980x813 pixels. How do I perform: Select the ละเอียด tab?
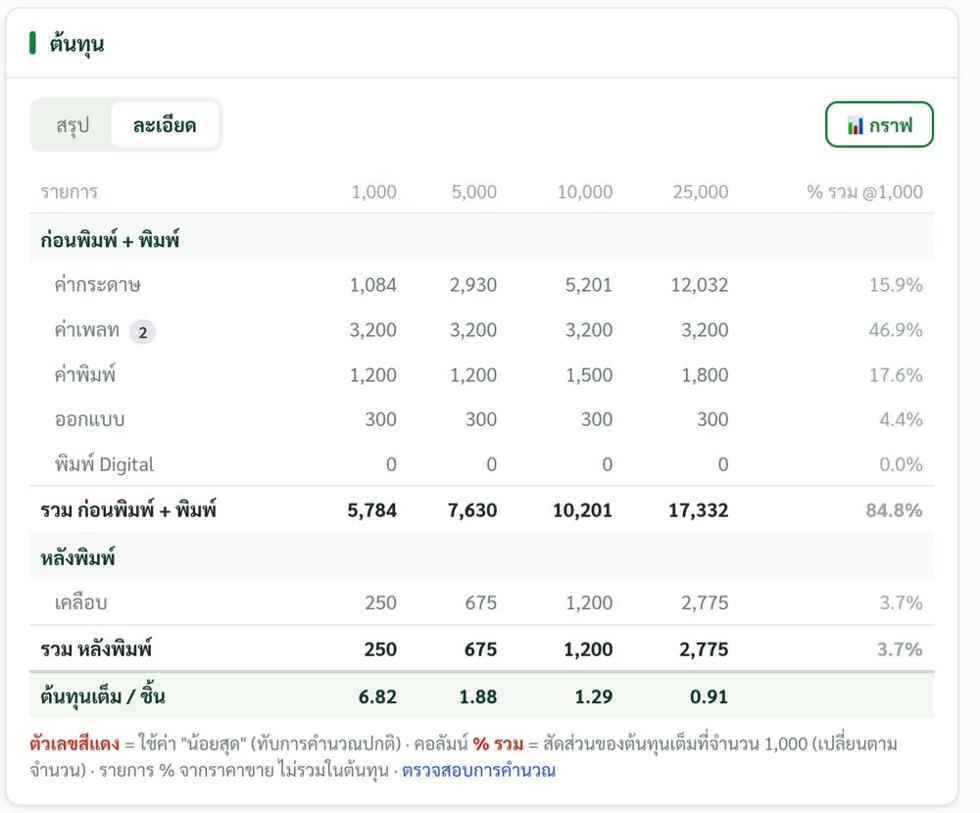tap(164, 125)
